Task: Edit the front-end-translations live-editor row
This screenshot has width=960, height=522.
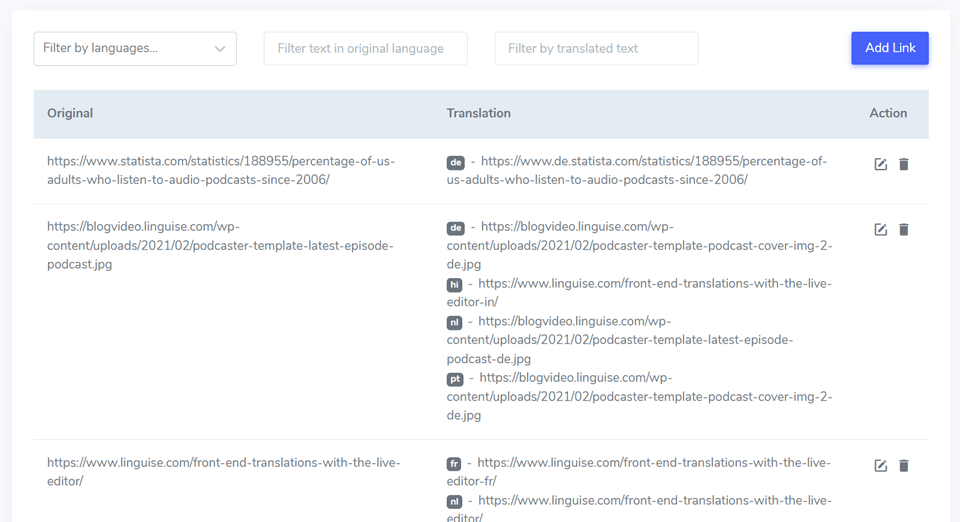Action: (880, 466)
